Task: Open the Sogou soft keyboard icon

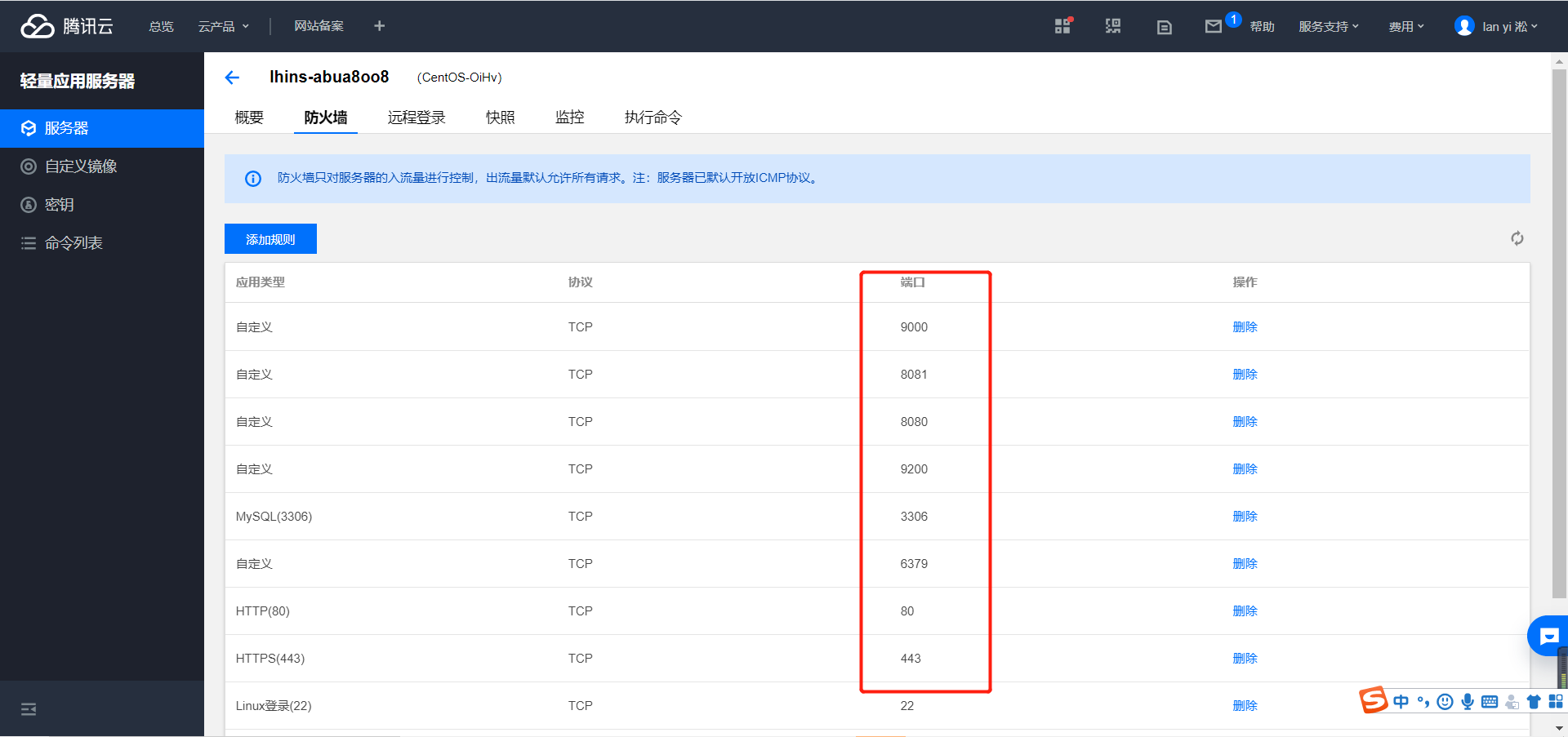Action: 1489,701
